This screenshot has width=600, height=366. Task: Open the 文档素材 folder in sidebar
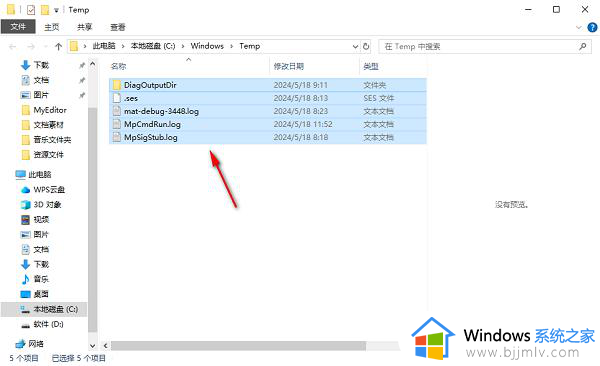(48, 125)
